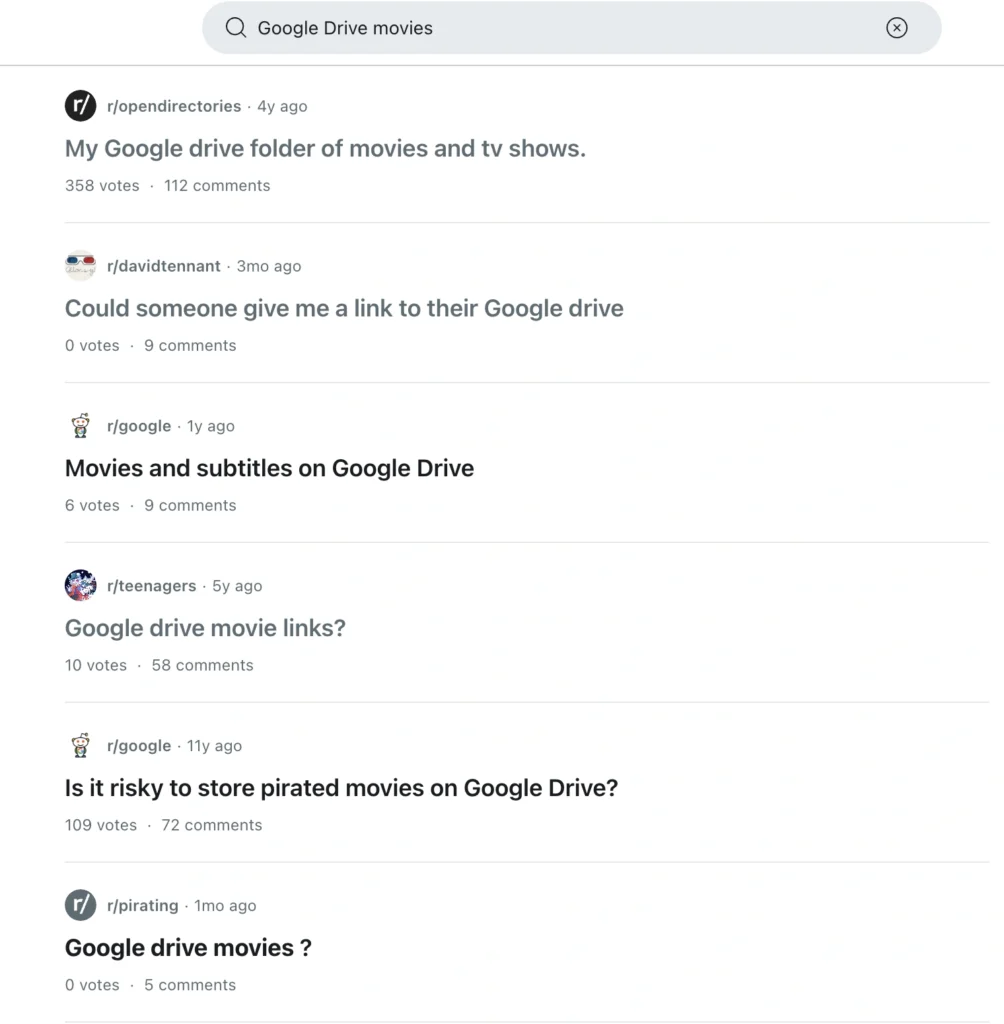
Task: Click the search magnifying glass icon
Action: click(235, 27)
